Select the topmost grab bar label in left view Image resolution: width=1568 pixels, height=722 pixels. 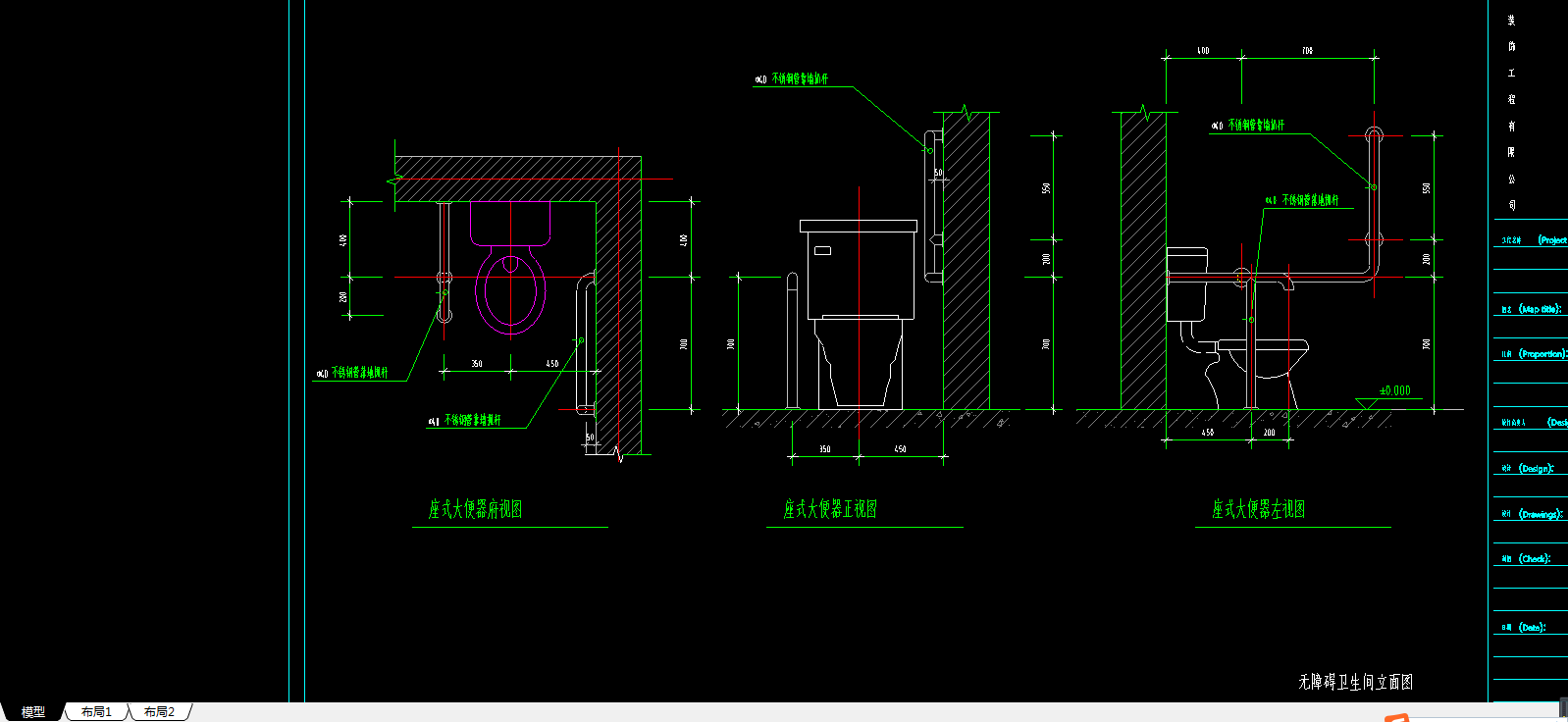point(1247,126)
